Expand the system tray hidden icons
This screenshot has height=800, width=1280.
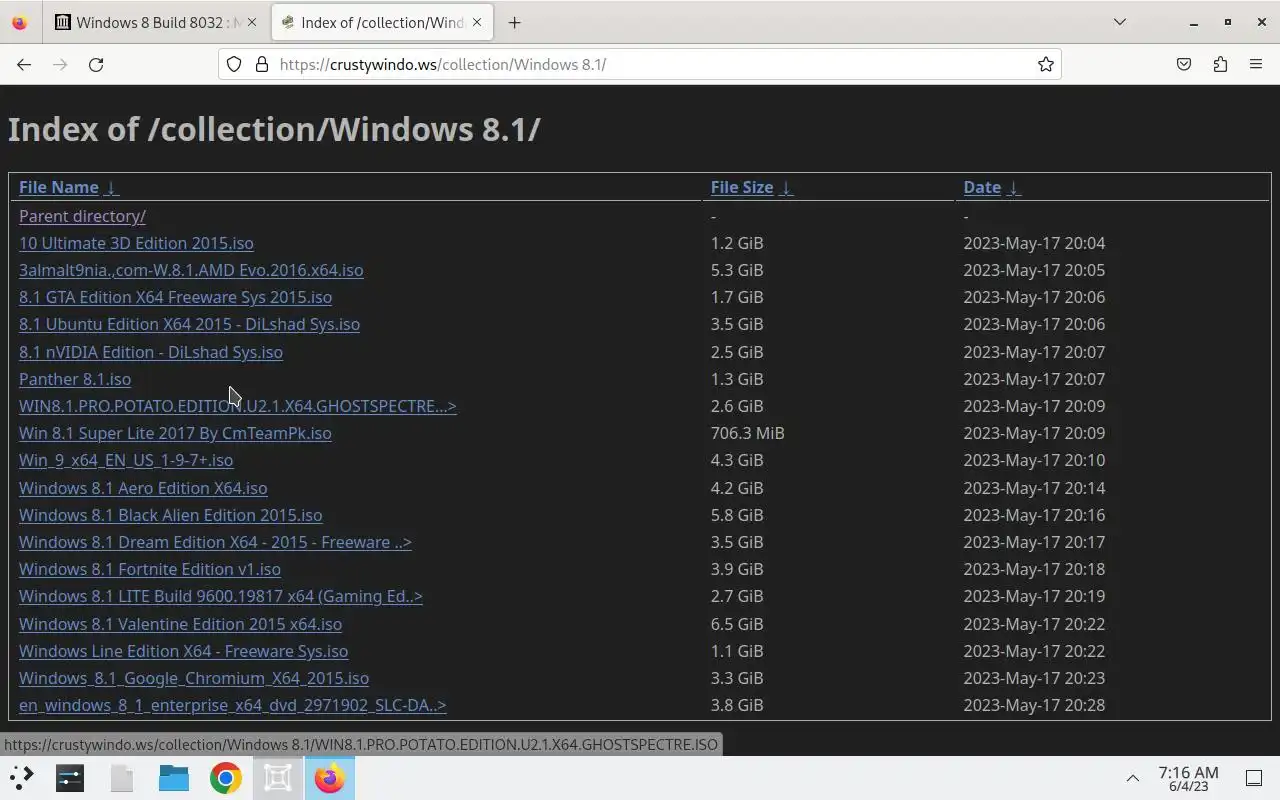(x=1132, y=778)
